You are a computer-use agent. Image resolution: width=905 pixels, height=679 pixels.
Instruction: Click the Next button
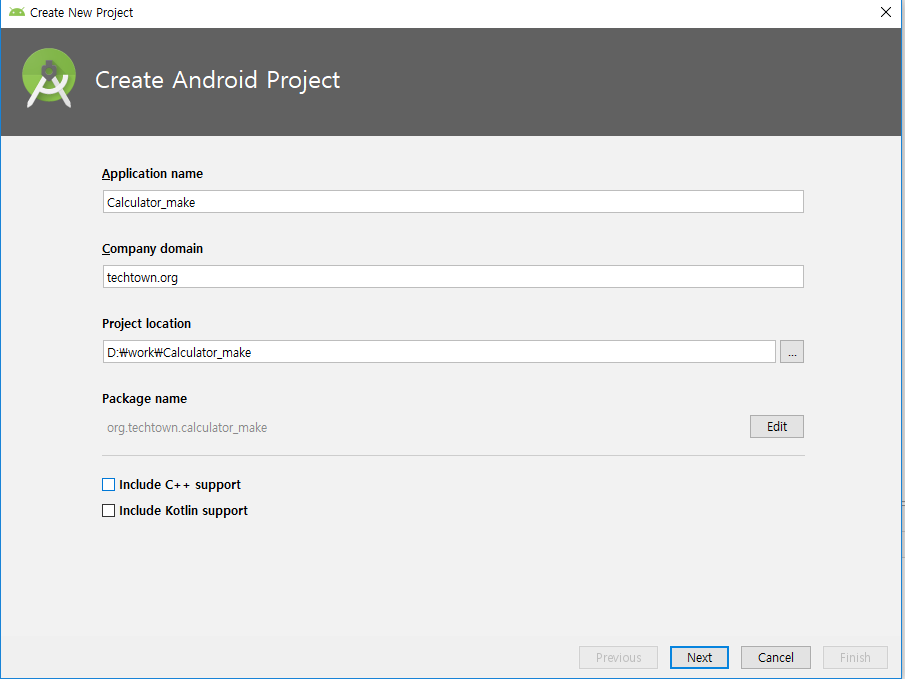point(699,657)
